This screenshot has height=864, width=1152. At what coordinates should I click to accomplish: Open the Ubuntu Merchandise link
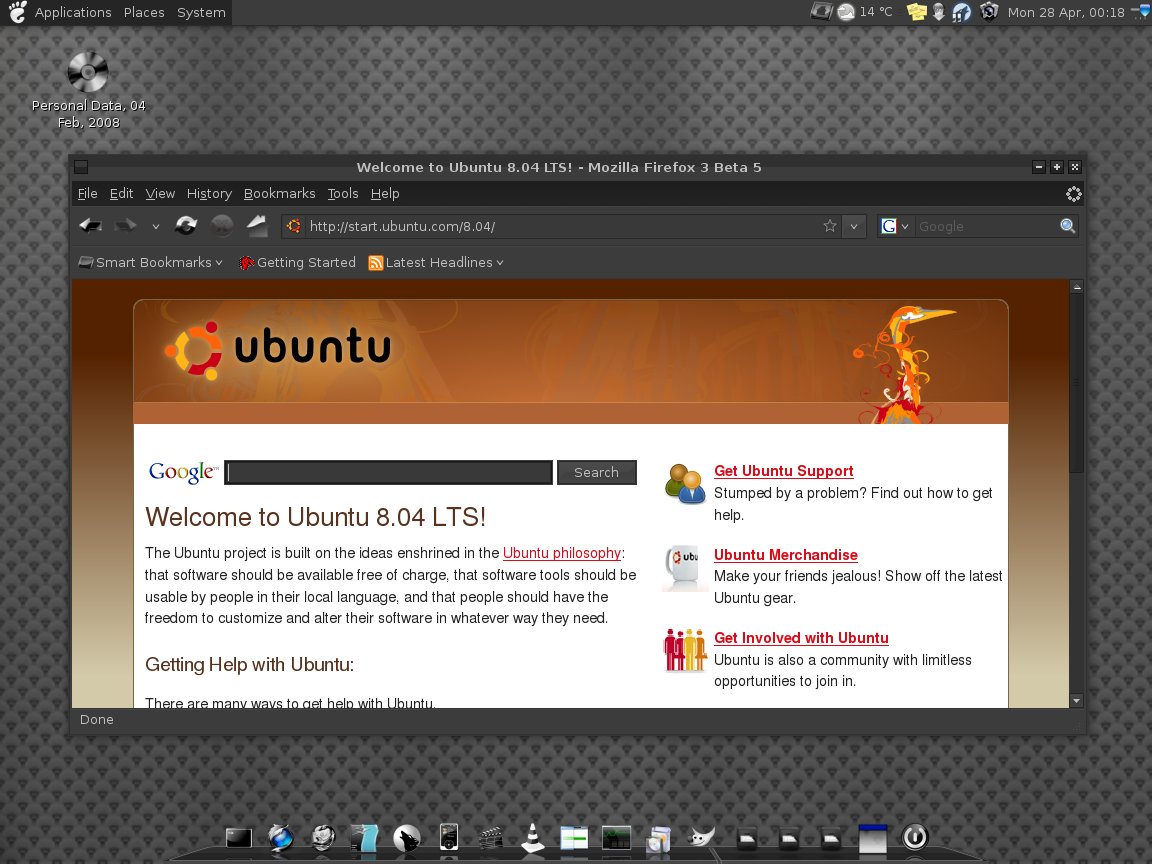coord(785,555)
